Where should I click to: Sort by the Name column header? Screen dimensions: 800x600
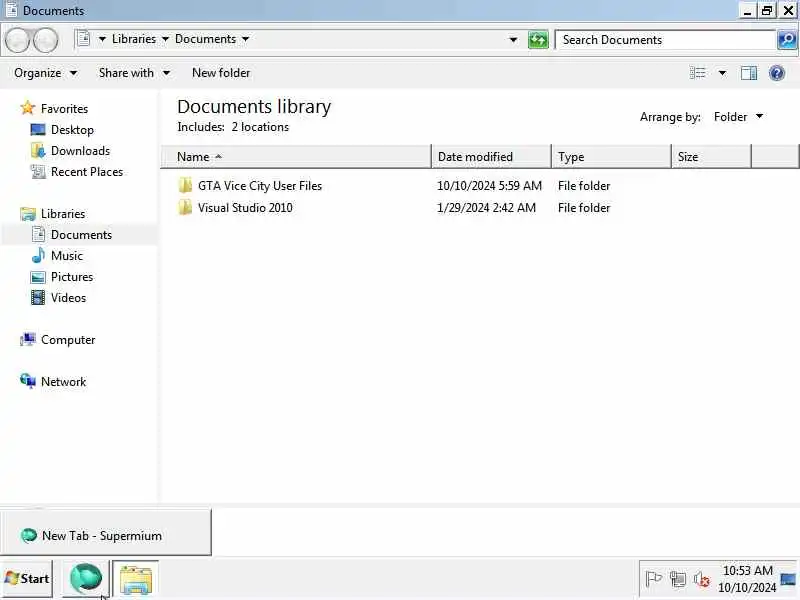point(296,157)
